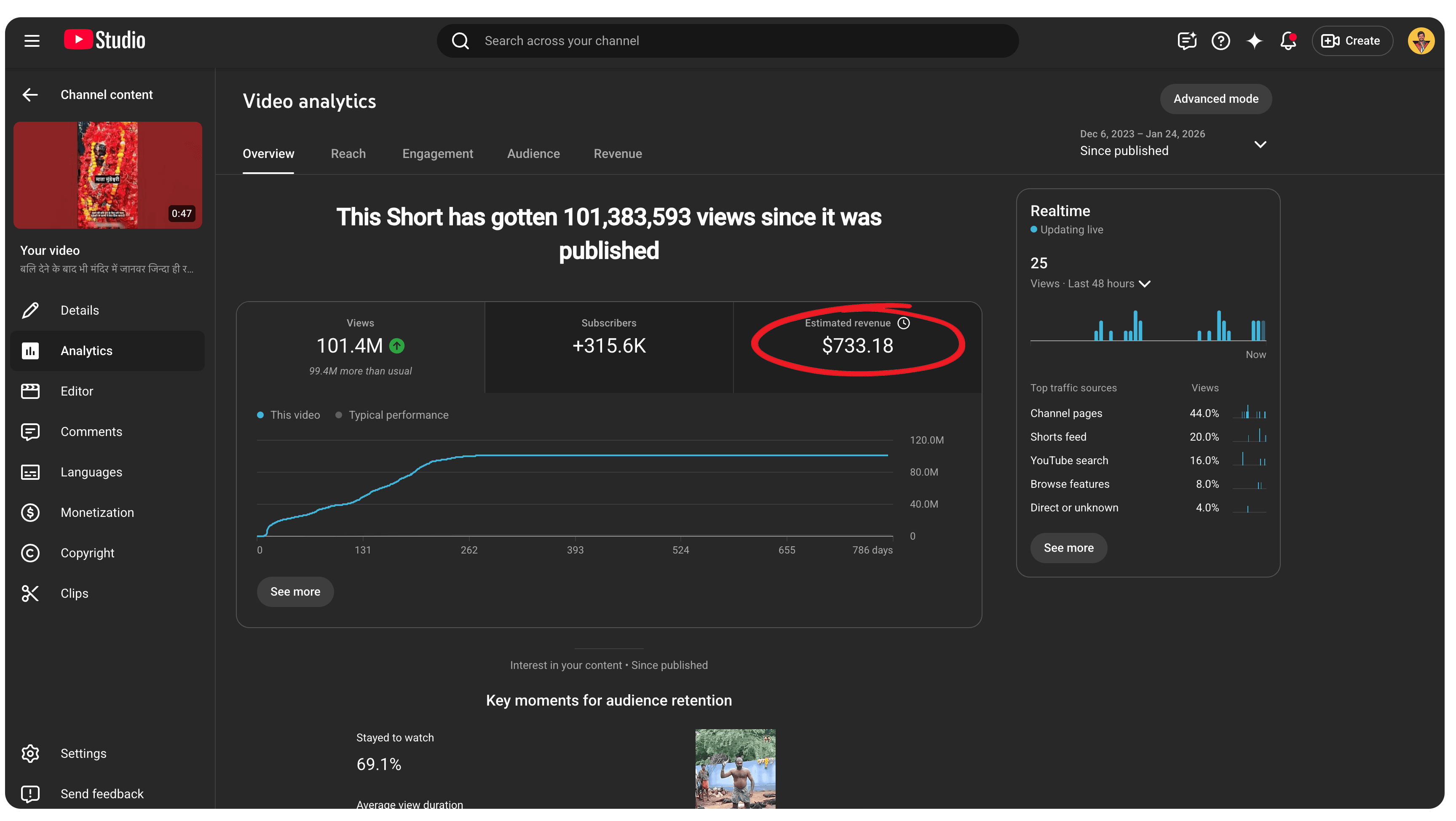Click the Create button

pyautogui.click(x=1352, y=40)
